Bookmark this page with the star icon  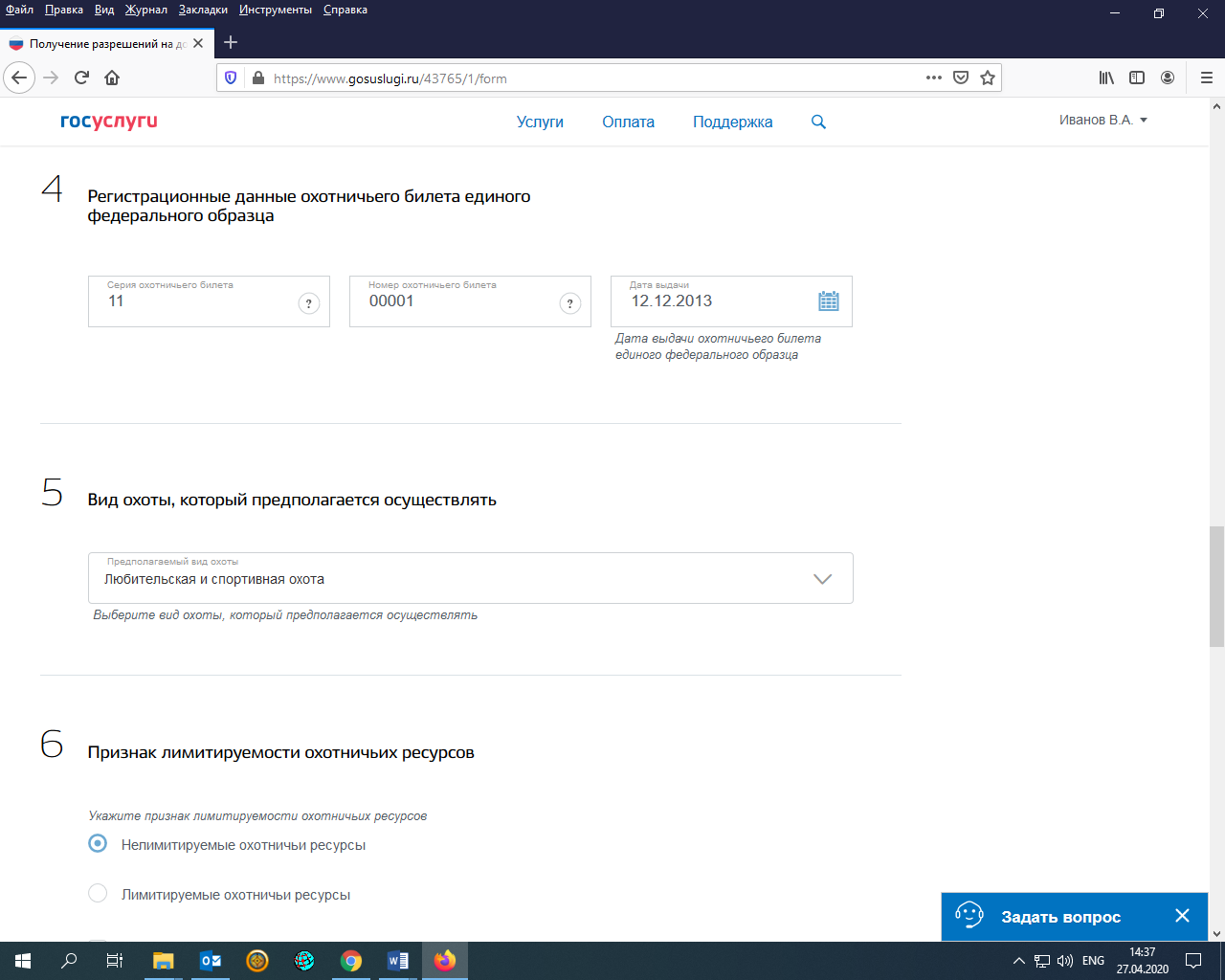click(988, 78)
